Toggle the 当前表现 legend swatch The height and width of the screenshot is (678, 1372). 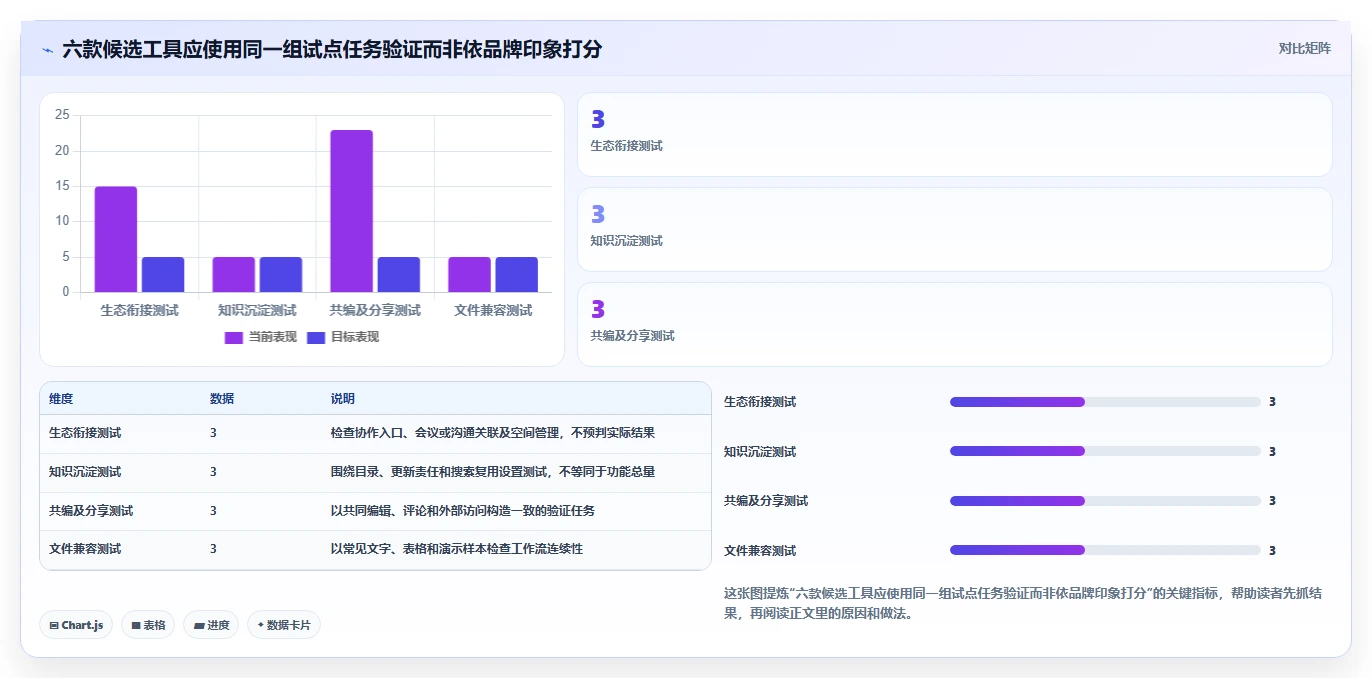pos(234,337)
